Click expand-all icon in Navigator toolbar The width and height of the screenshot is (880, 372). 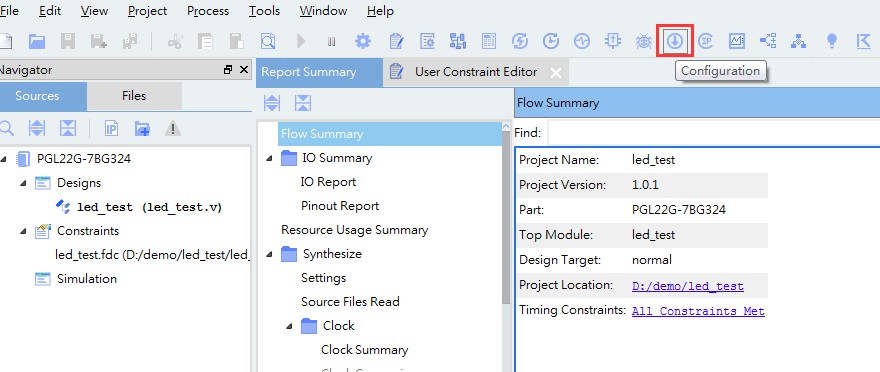tap(37, 128)
